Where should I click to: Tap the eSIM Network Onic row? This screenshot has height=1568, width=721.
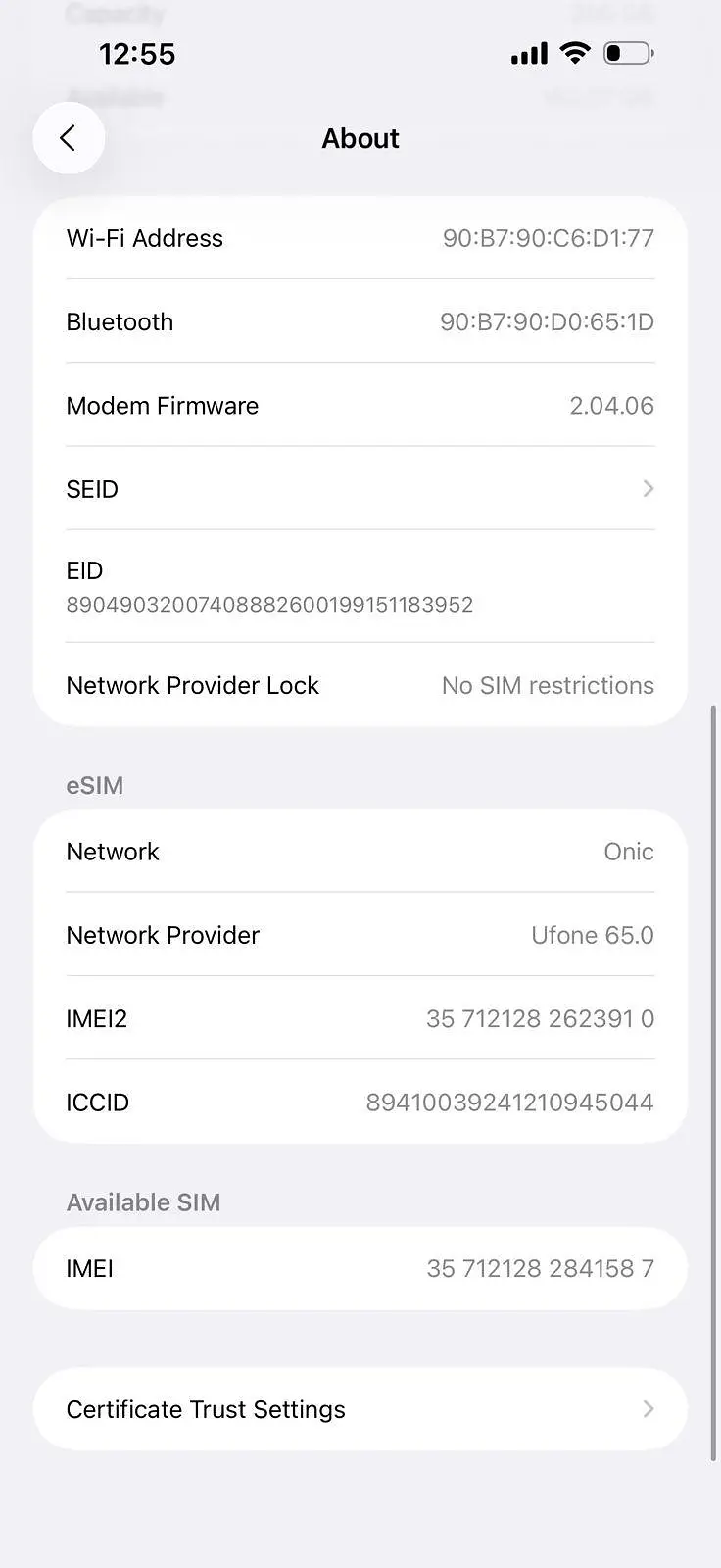pos(360,852)
